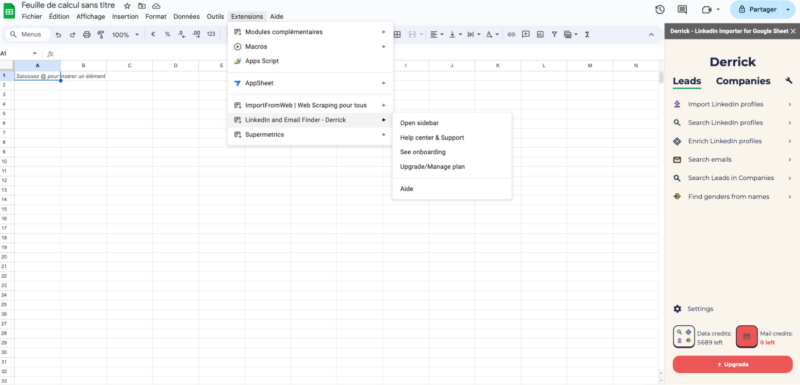Open the Functions sigma icon
The width and height of the screenshot is (800, 385).
click(587, 35)
